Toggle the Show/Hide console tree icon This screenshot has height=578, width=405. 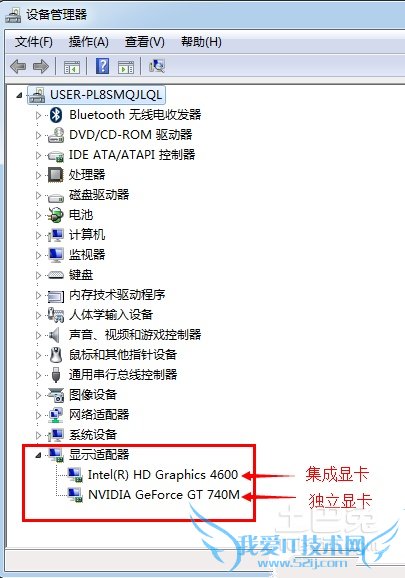pos(71,67)
